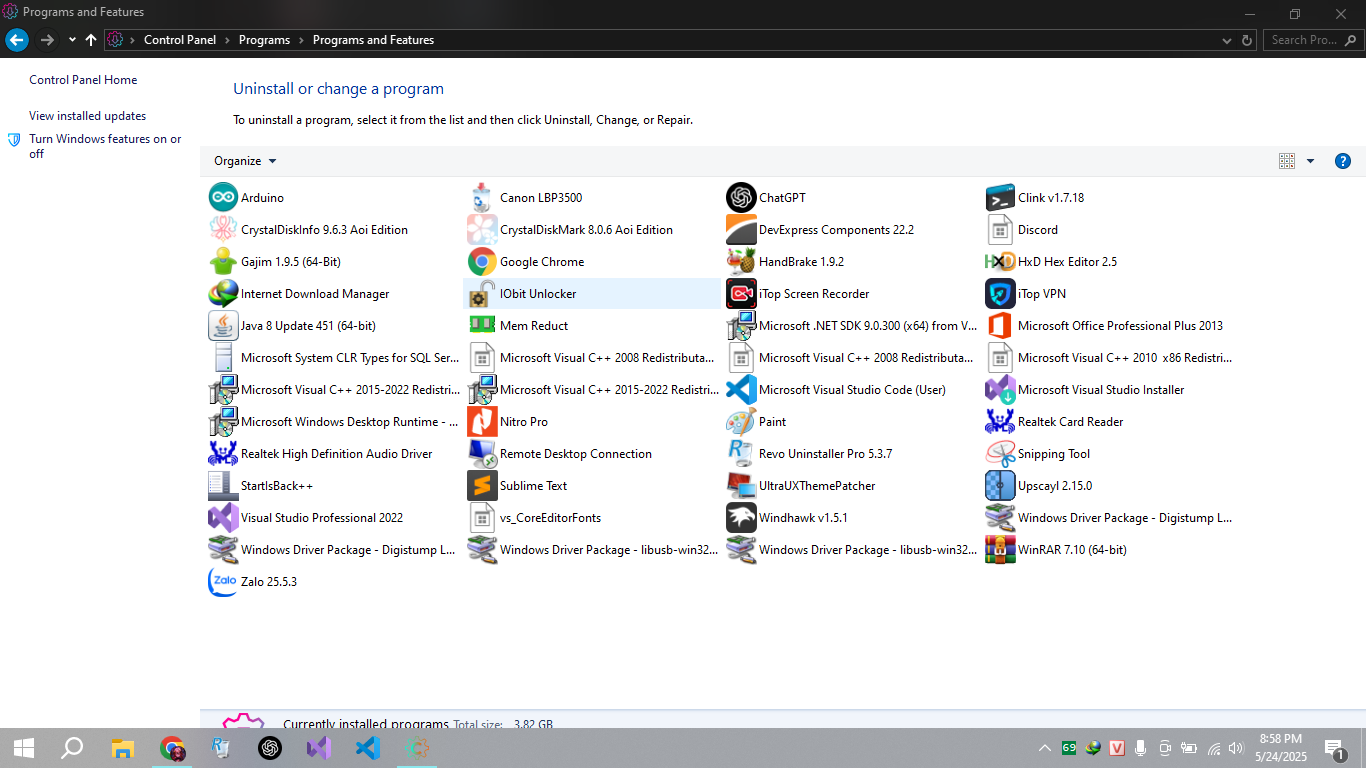Viewport: 1366px width, 768px height.
Task: Open the notification center in taskbar
Action: (1335, 748)
